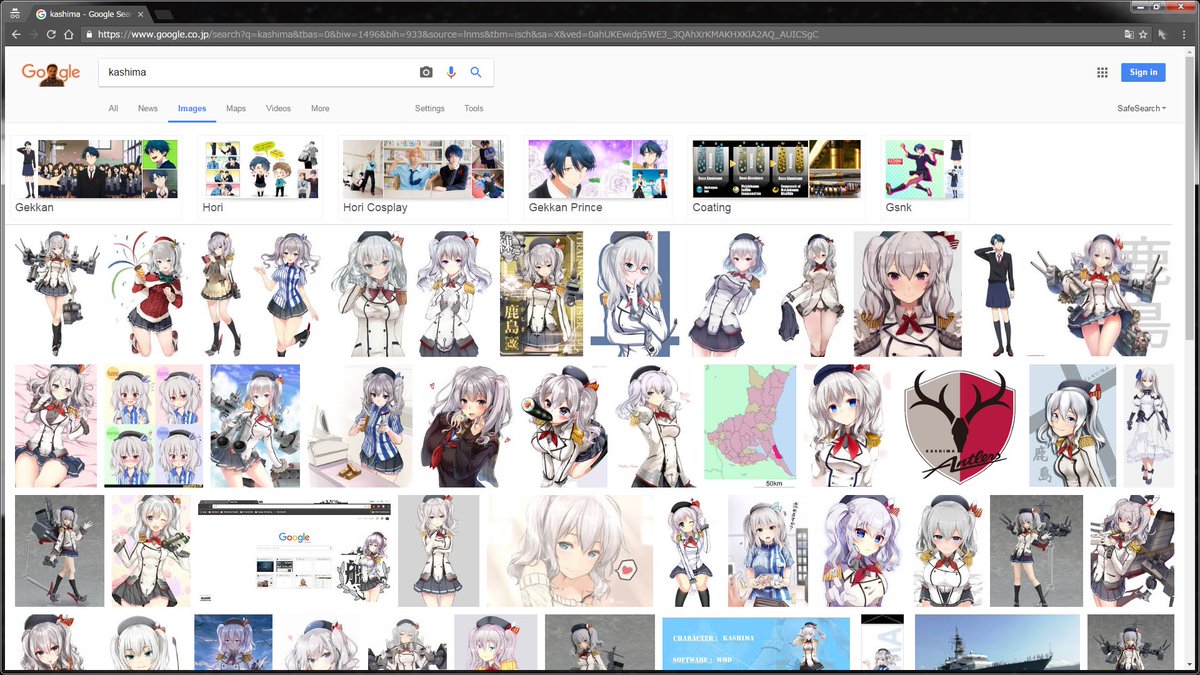This screenshot has width=1200, height=675.
Task: Refine search with Hori suggestion
Action: 261,178
